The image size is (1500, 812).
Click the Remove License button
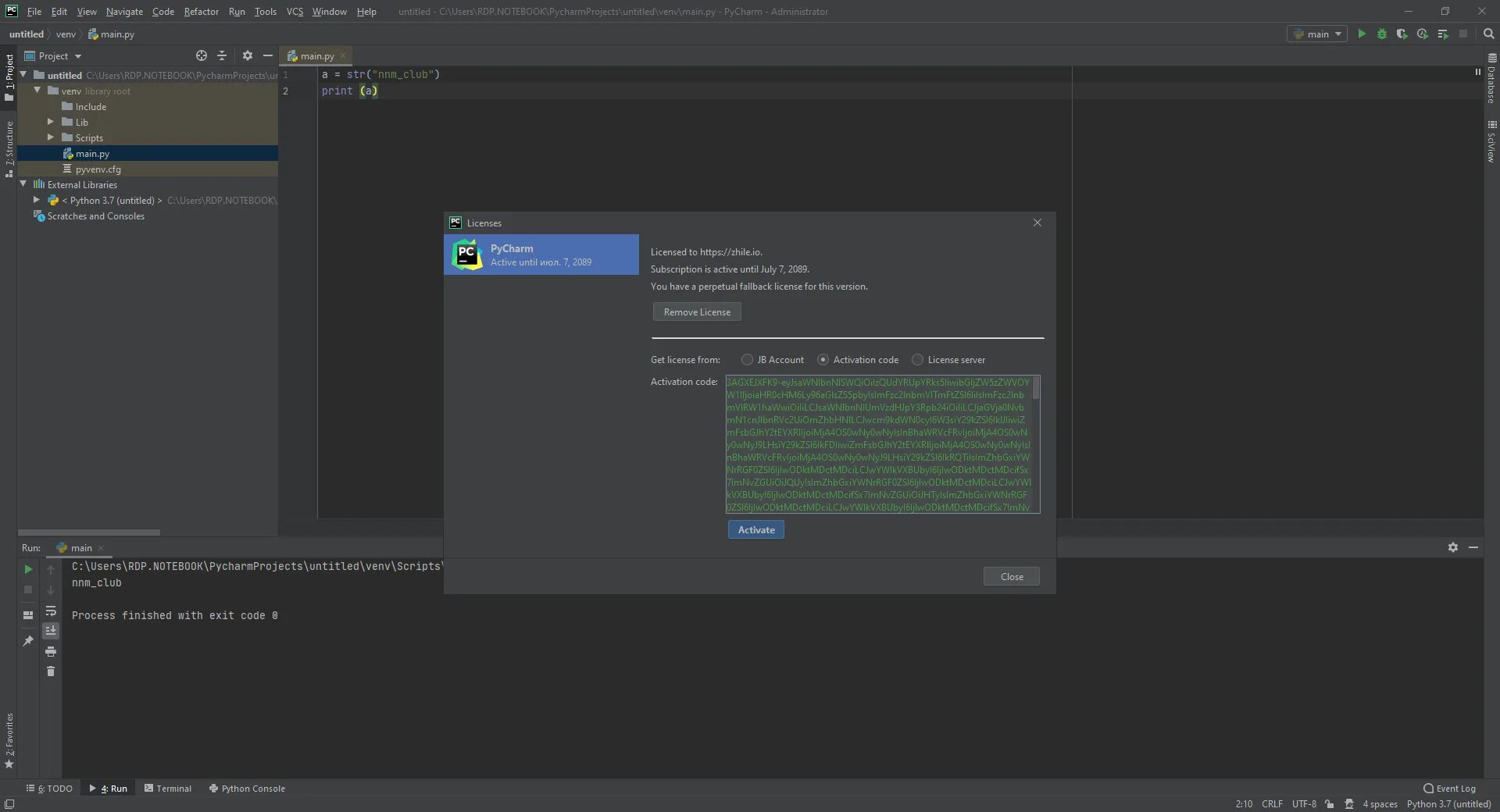point(697,312)
